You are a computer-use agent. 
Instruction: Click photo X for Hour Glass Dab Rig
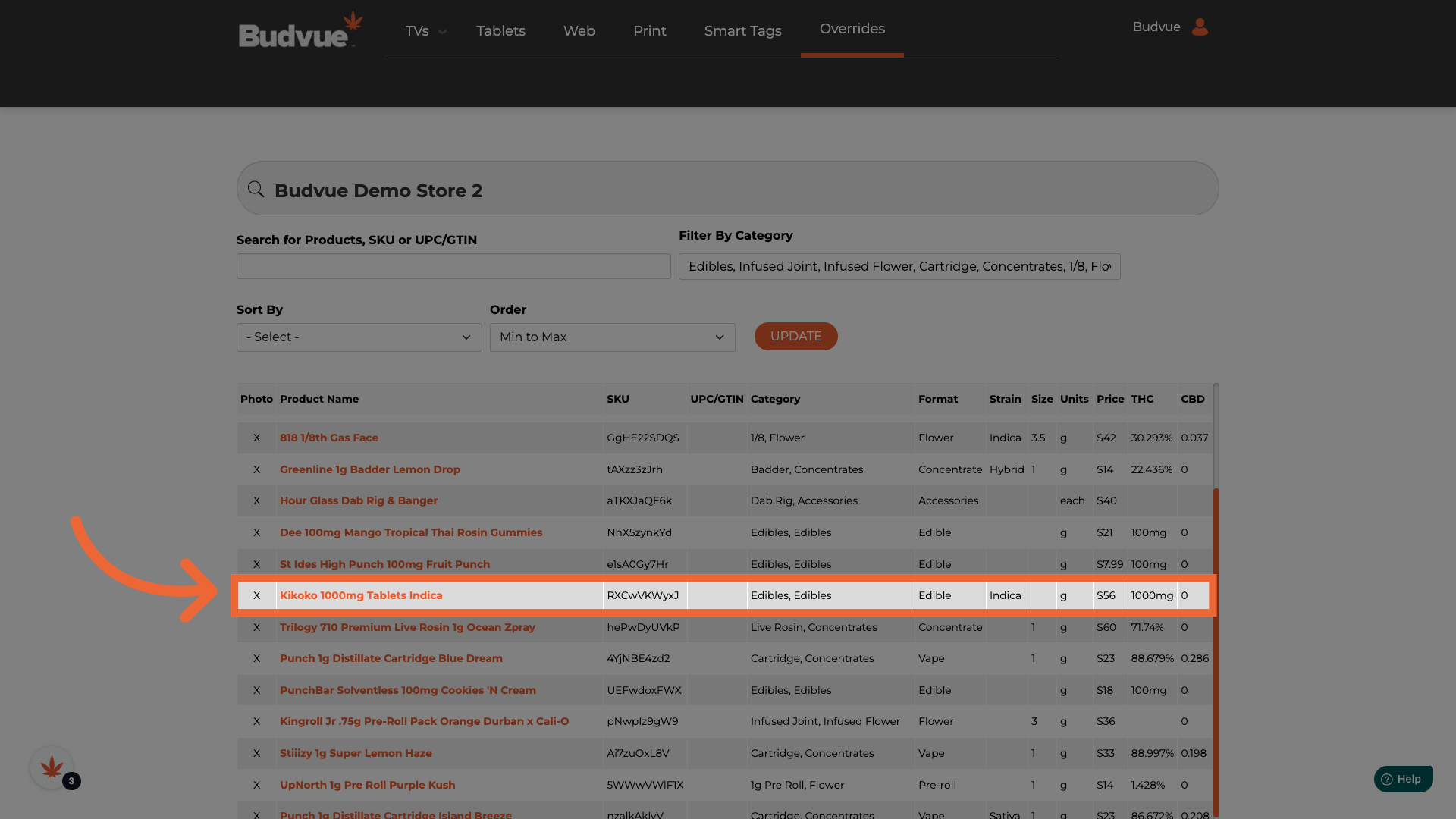(x=256, y=500)
